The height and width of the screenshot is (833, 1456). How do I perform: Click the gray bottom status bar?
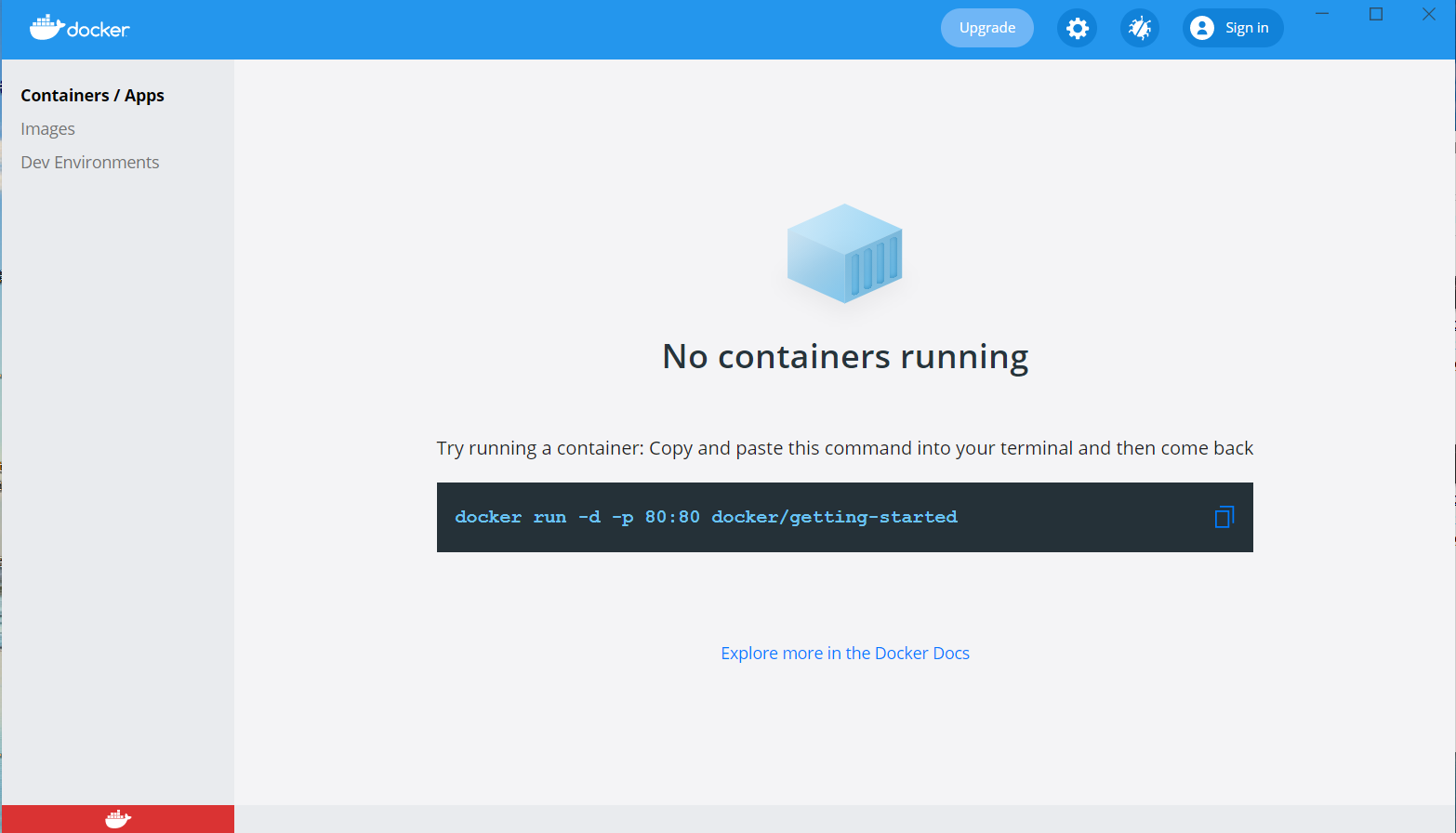click(844, 819)
